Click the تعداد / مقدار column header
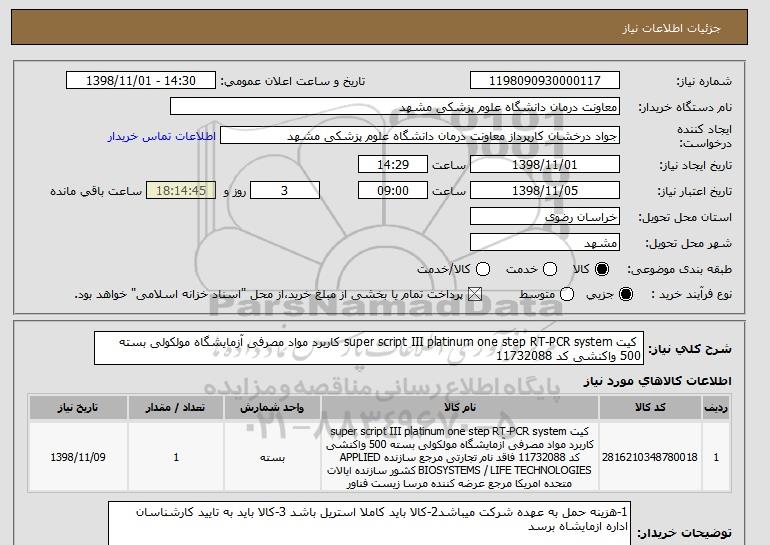 [175, 408]
